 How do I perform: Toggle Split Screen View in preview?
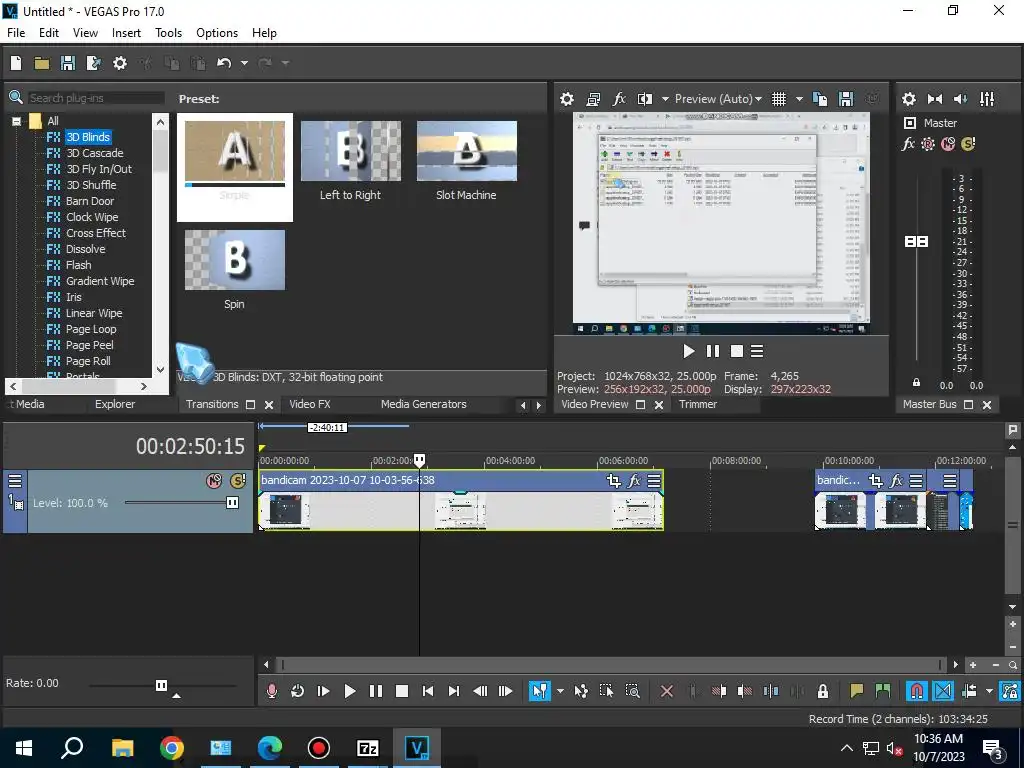(645, 99)
